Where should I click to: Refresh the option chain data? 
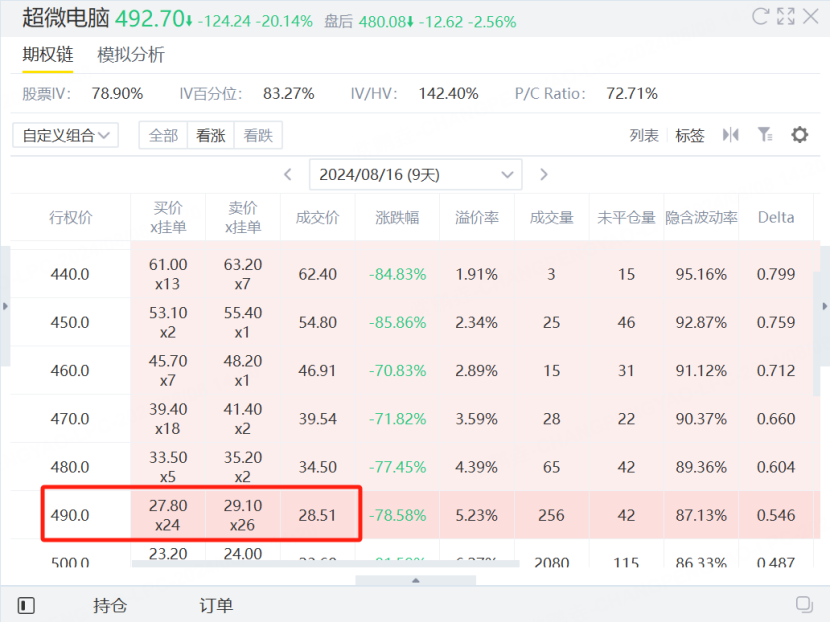click(760, 16)
